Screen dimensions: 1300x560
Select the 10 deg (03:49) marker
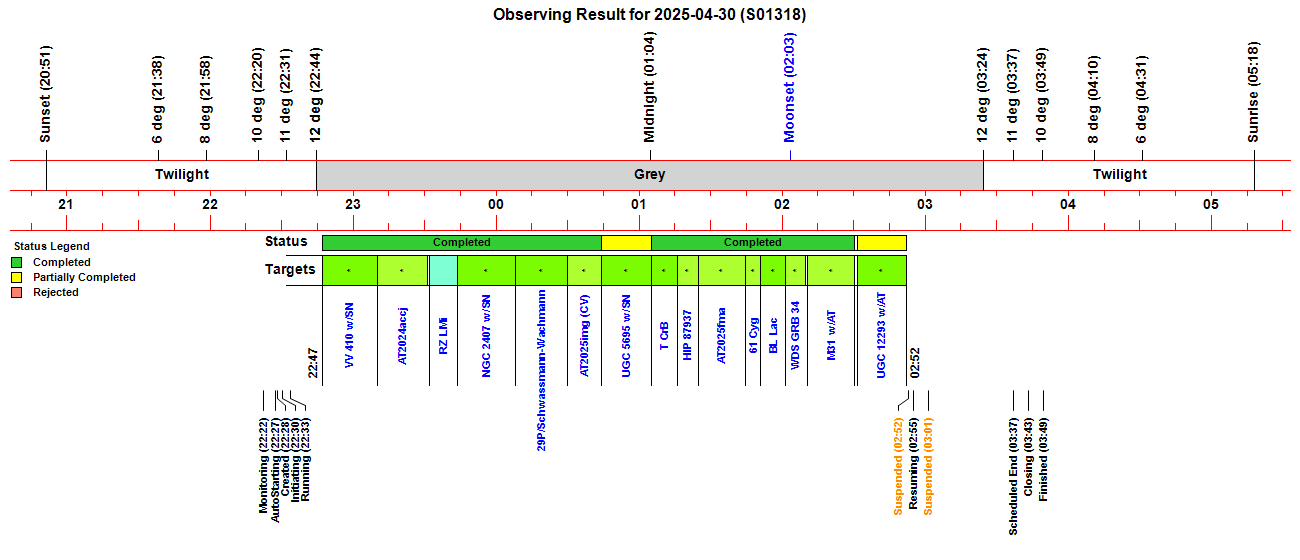[1041, 95]
